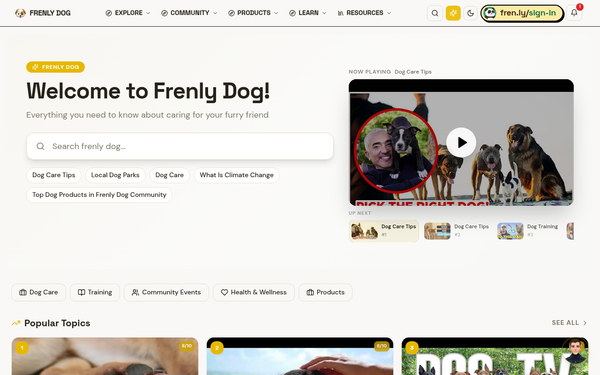
Task: Open the Products category tab
Action: point(325,292)
